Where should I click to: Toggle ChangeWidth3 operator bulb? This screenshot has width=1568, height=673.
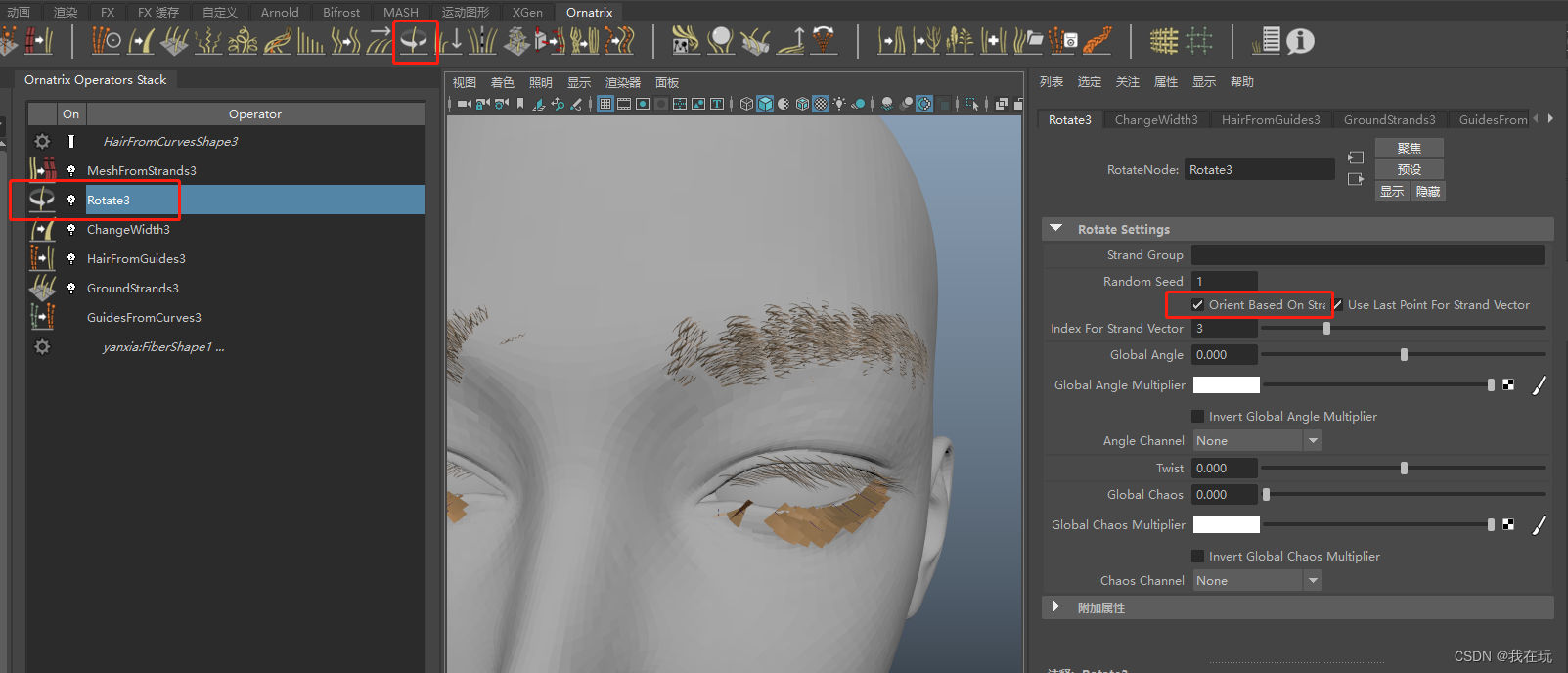point(71,229)
